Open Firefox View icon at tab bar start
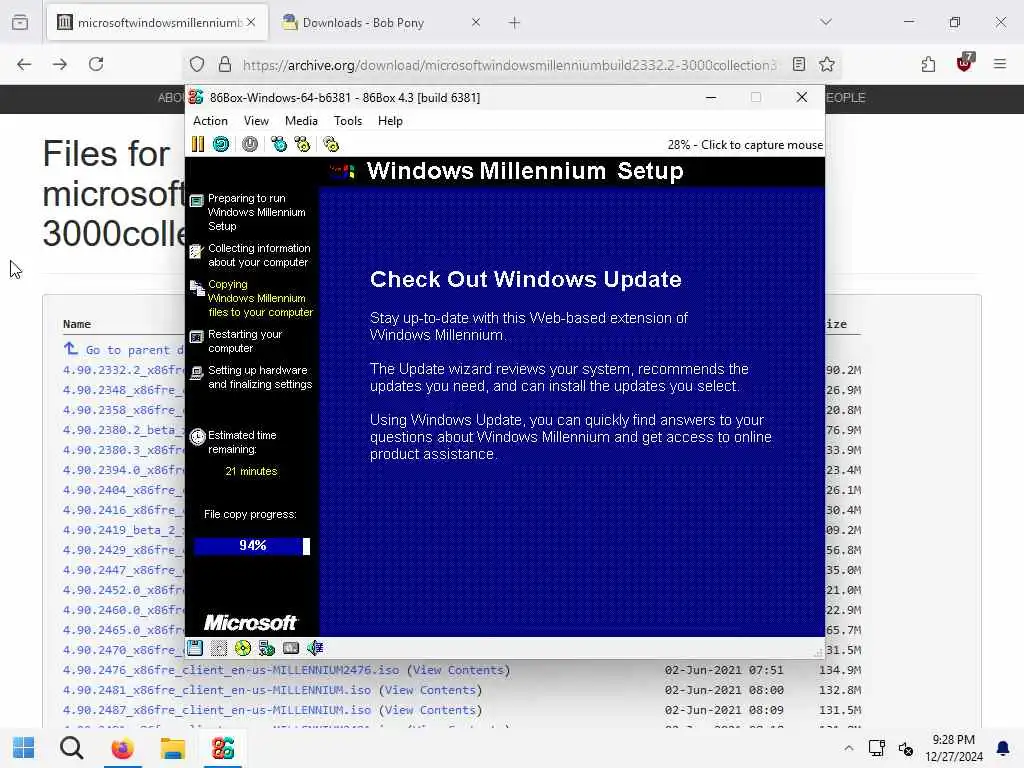The height and width of the screenshot is (768, 1024). click(20, 22)
